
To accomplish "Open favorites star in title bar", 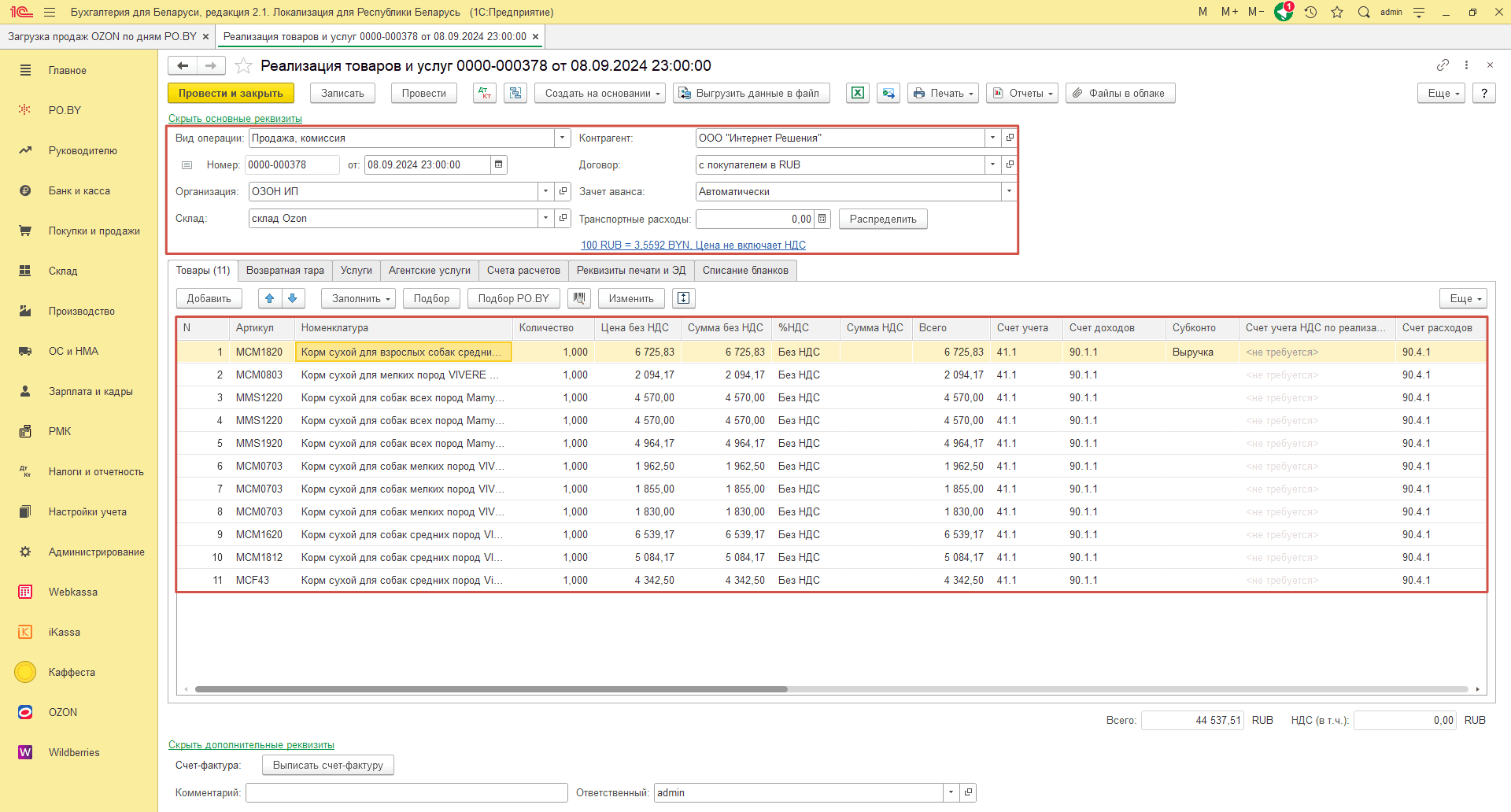I will 1337,12.
